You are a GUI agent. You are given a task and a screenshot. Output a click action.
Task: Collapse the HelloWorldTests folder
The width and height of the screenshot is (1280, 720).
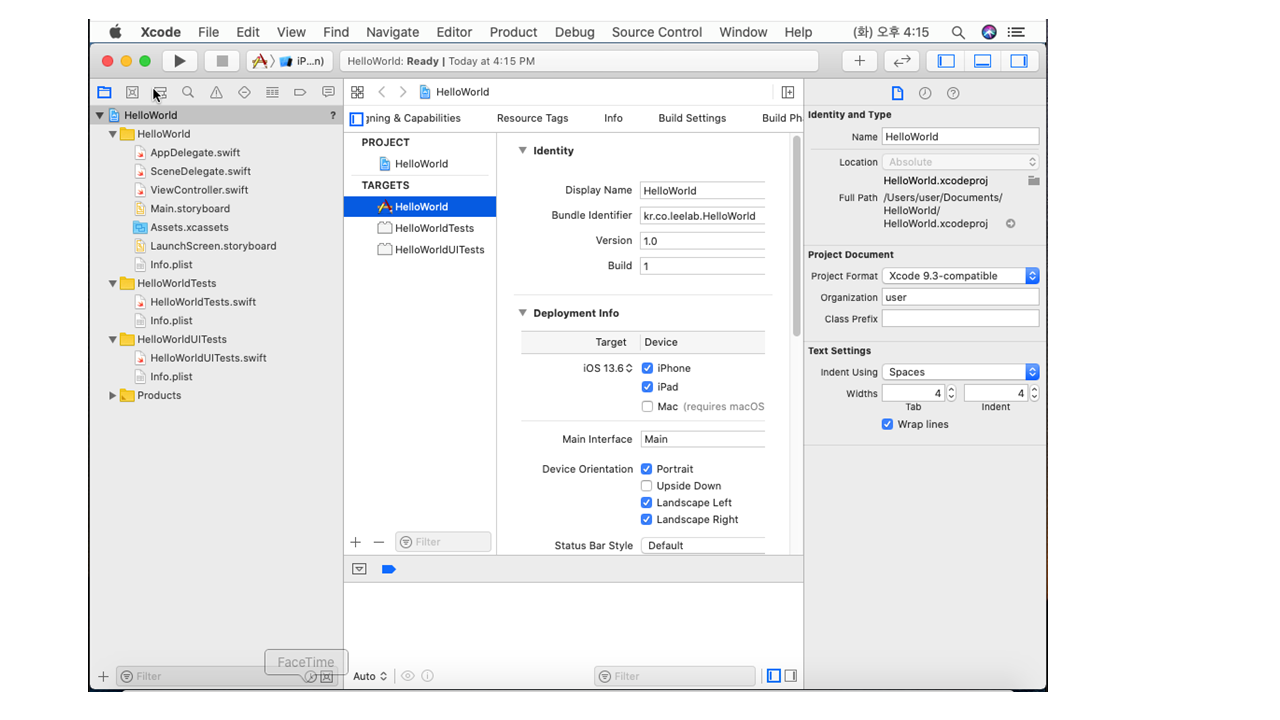pyautogui.click(x=113, y=283)
